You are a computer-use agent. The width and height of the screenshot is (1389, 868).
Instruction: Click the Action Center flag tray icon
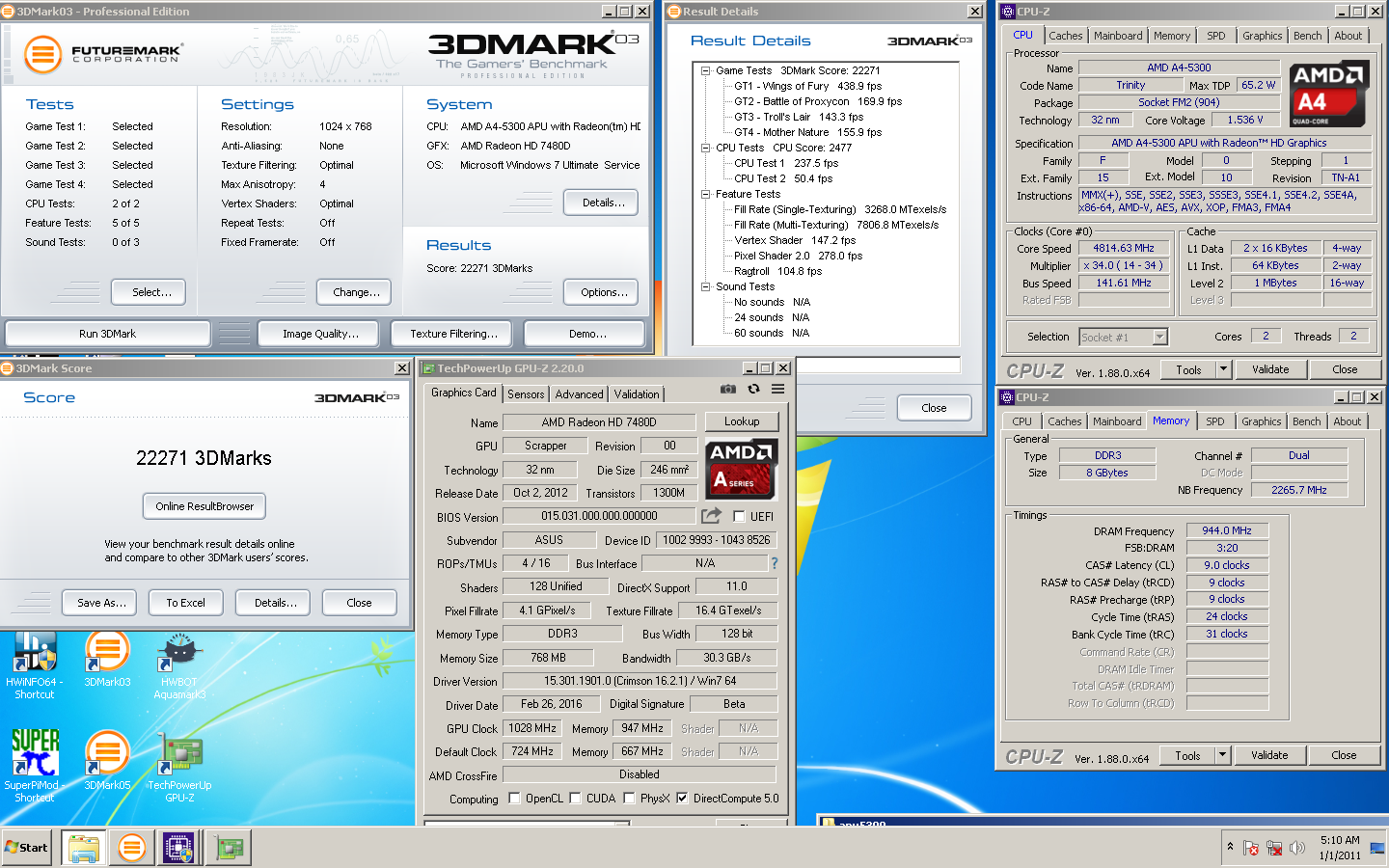pyautogui.click(x=1251, y=848)
